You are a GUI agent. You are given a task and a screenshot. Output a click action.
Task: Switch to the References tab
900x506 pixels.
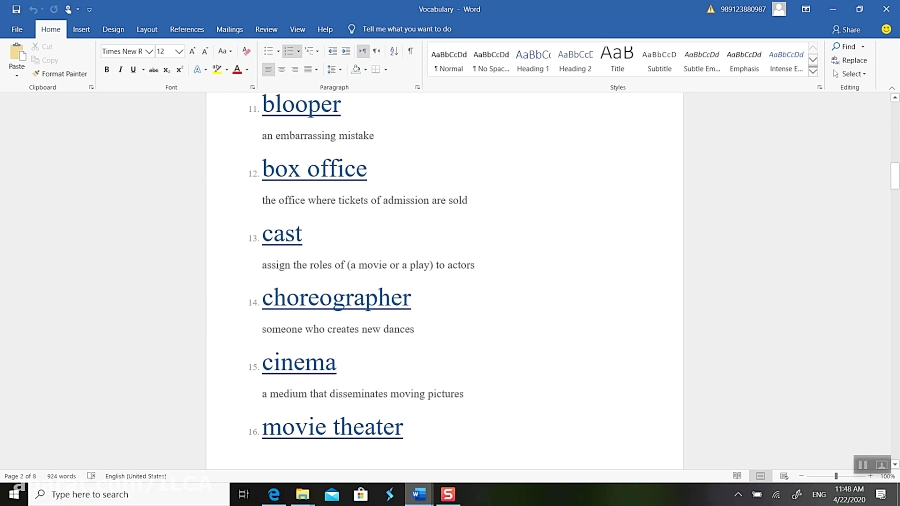[x=187, y=29]
